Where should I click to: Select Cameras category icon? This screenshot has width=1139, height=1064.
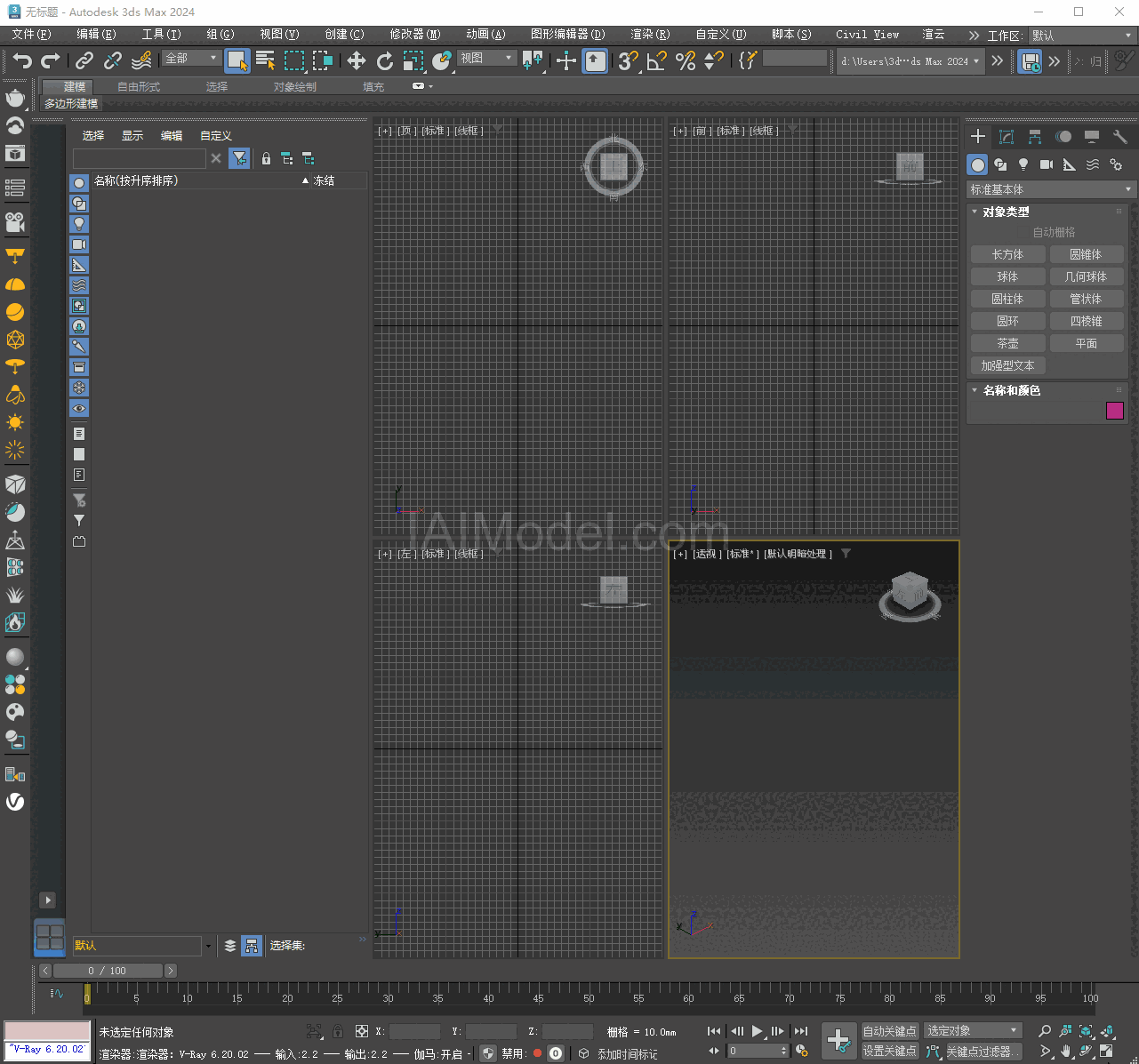coord(1047,164)
